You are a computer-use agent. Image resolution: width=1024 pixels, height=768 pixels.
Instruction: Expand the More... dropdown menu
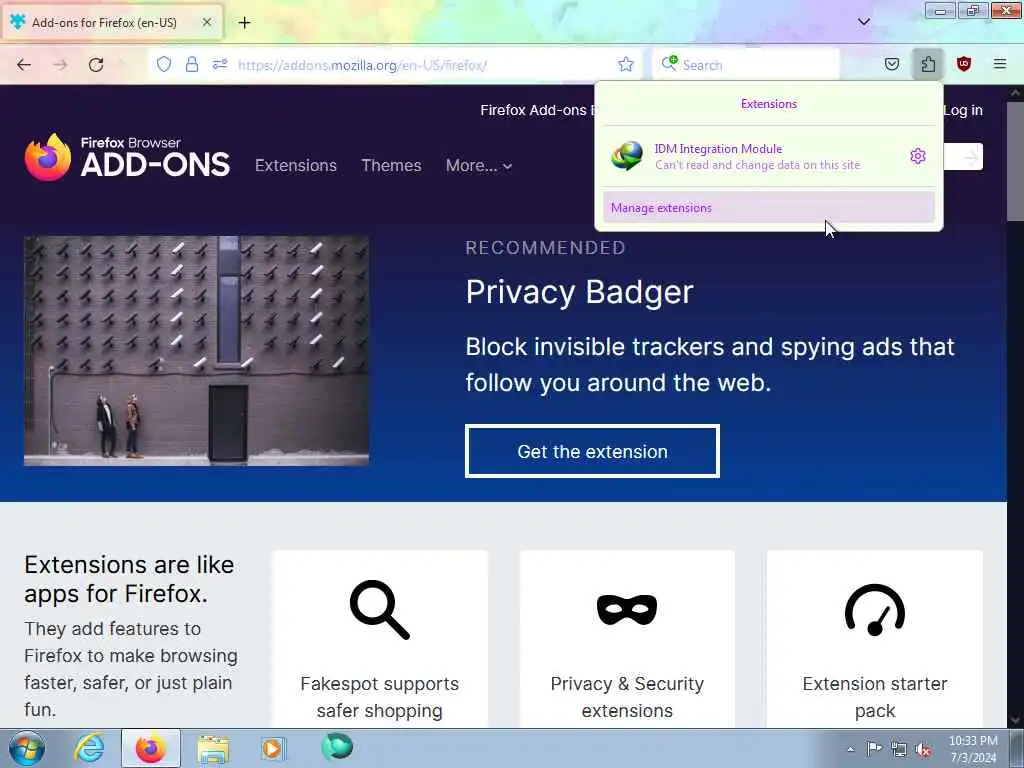tap(479, 165)
